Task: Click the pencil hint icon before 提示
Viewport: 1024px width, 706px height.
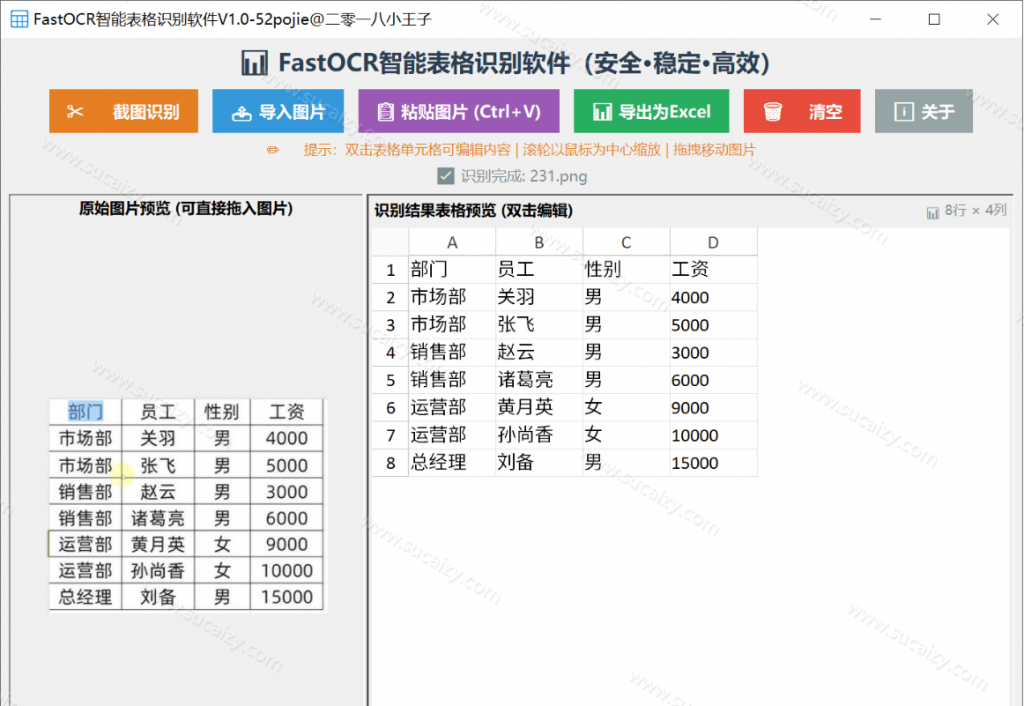Action: pos(273,150)
